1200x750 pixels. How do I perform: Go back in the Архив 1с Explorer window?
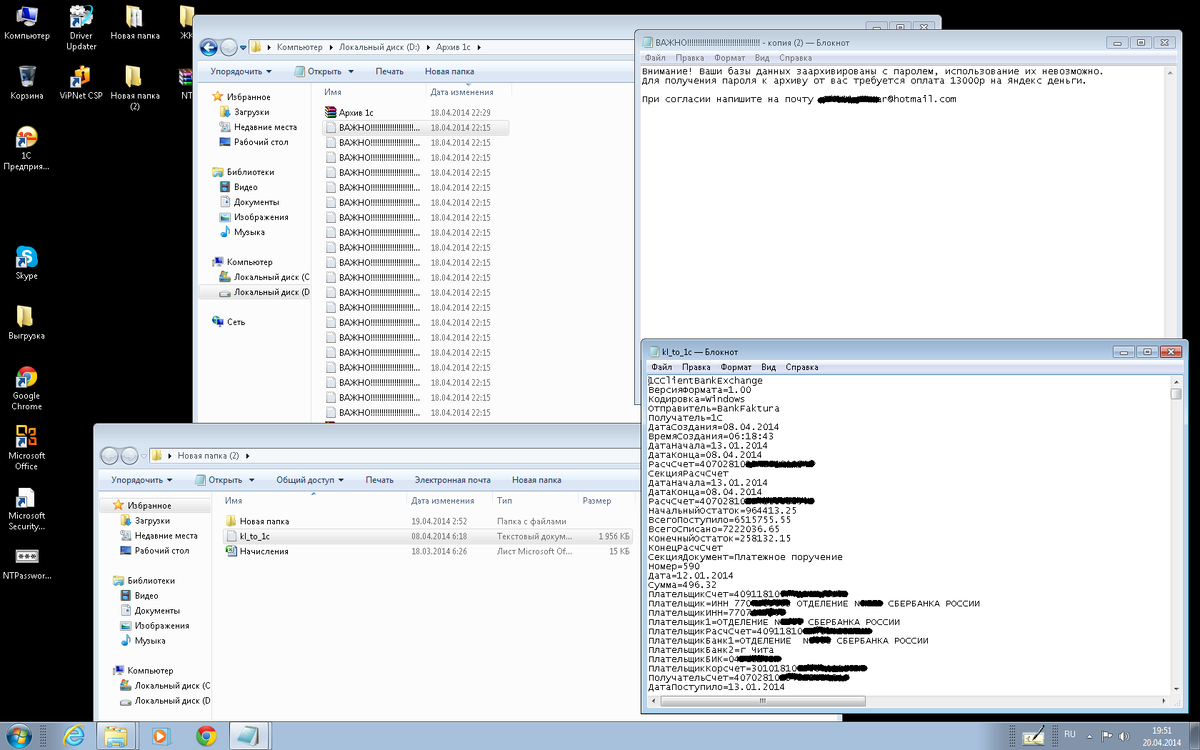coord(209,47)
